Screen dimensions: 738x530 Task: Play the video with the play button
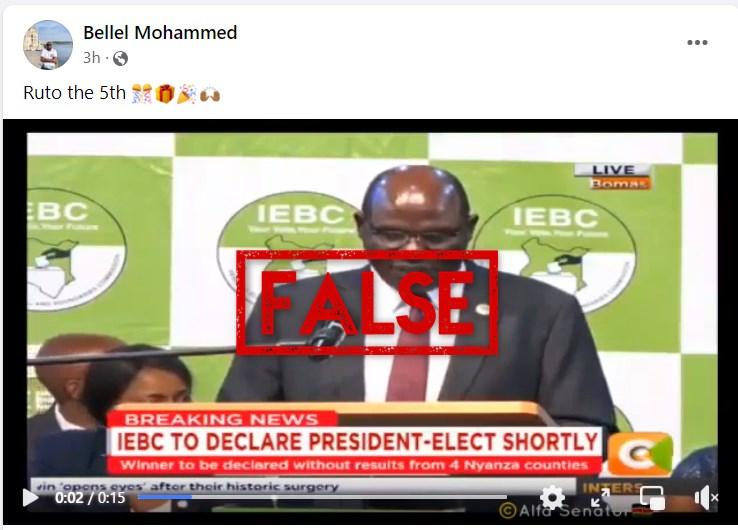(31, 498)
